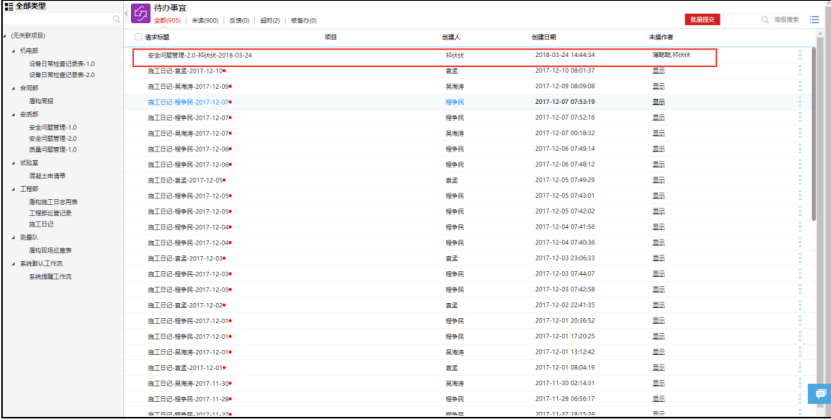This screenshot has height=420, width=831.
Task: Collapse the 系统默认工作流 tree node
Action: (x=14, y=264)
